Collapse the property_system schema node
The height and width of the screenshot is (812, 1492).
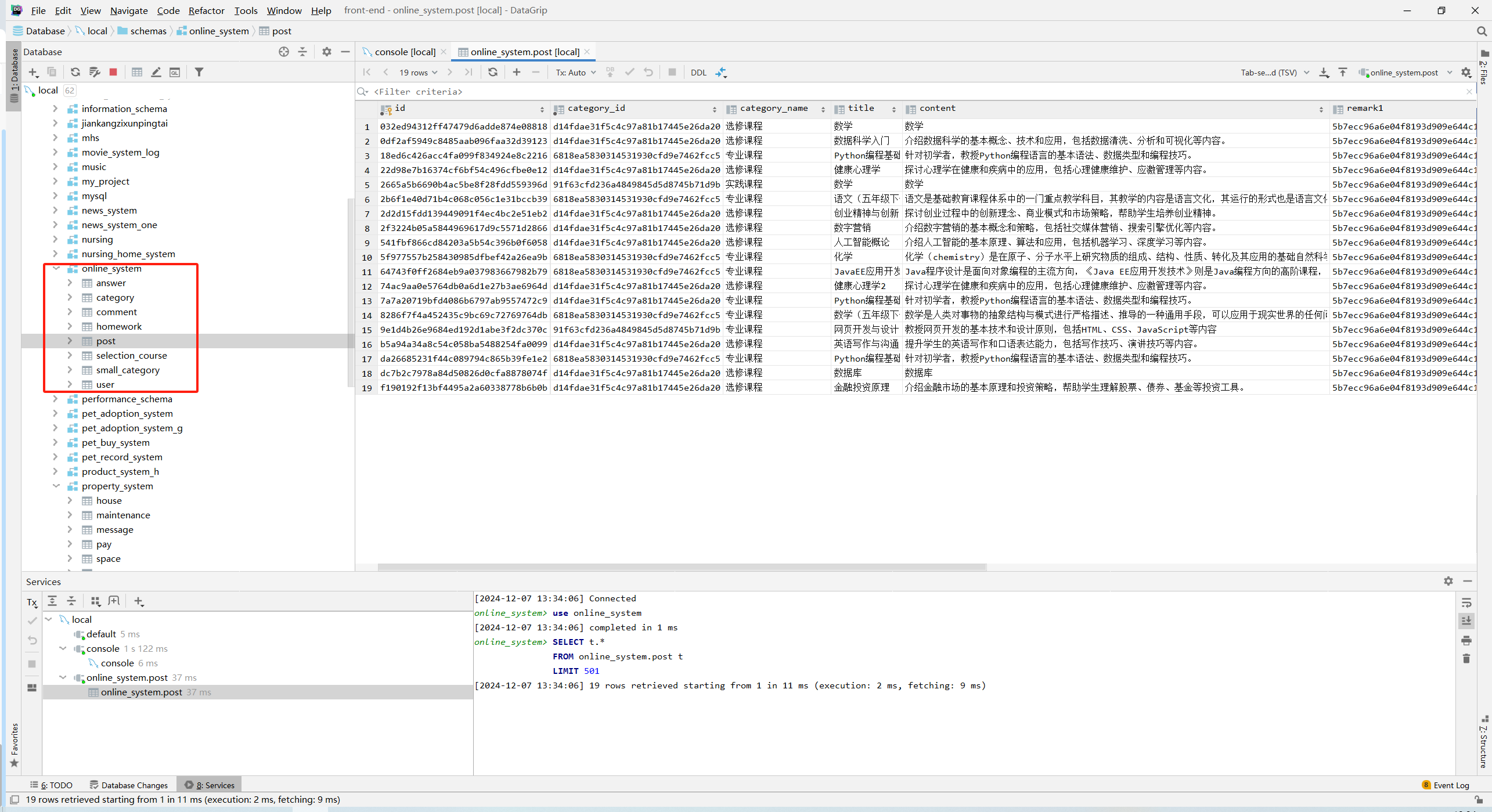click(56, 486)
